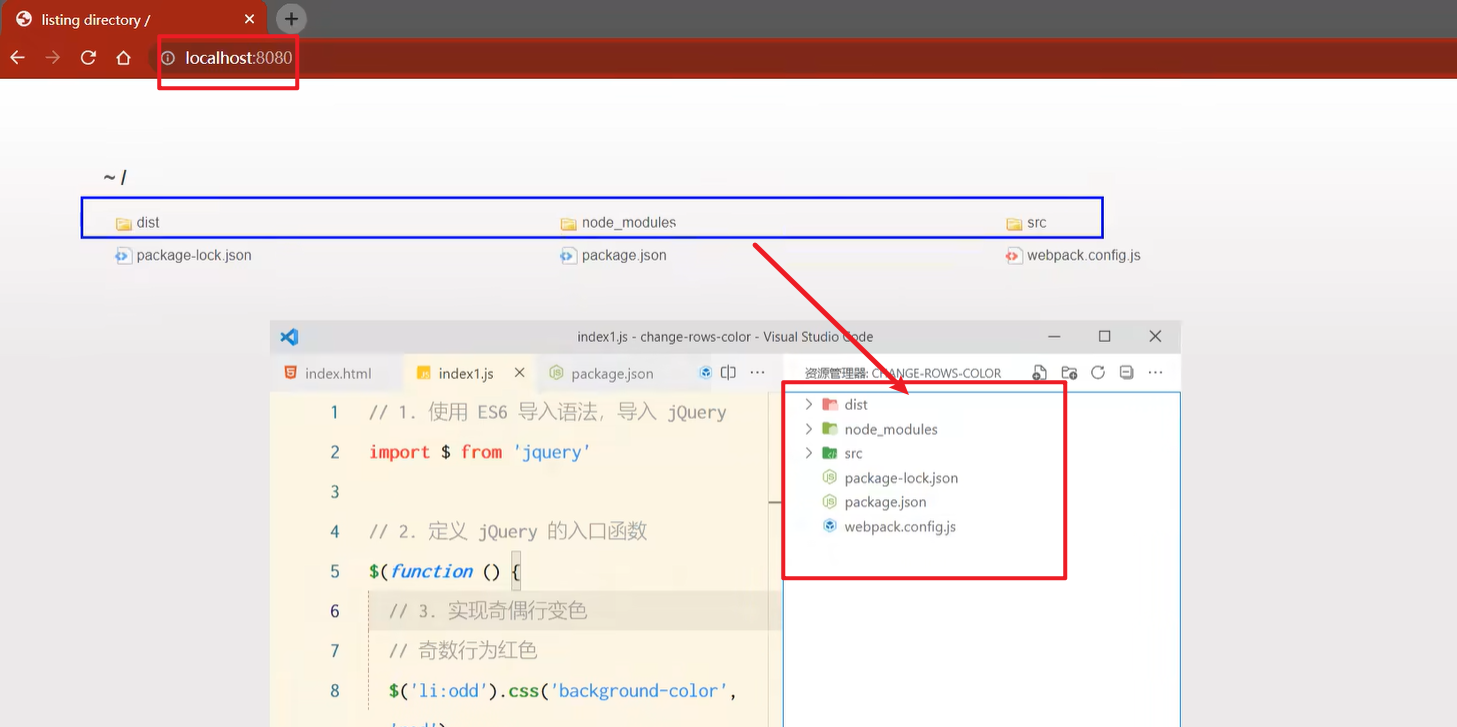The image size is (1457, 727).
Task: Reload the localhost page
Action: tap(88, 58)
